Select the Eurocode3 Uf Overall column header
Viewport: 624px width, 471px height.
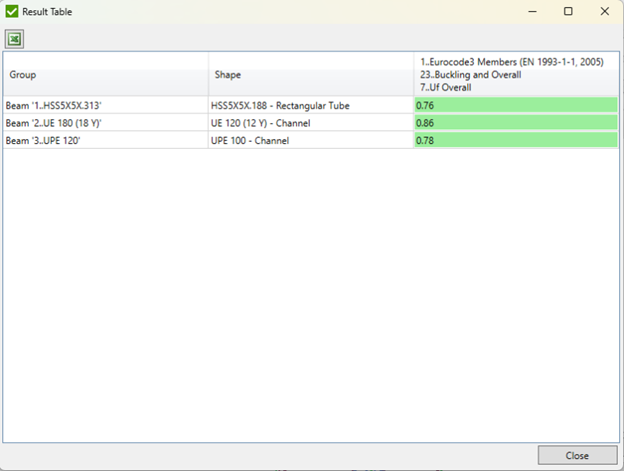(516, 74)
